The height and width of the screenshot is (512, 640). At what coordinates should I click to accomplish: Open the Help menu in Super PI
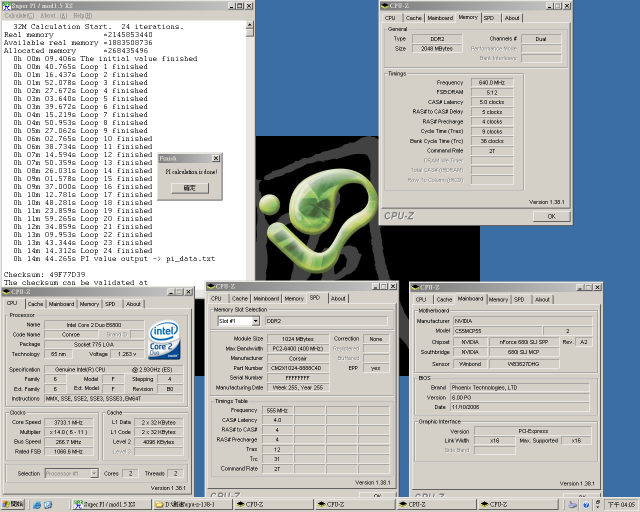point(82,16)
